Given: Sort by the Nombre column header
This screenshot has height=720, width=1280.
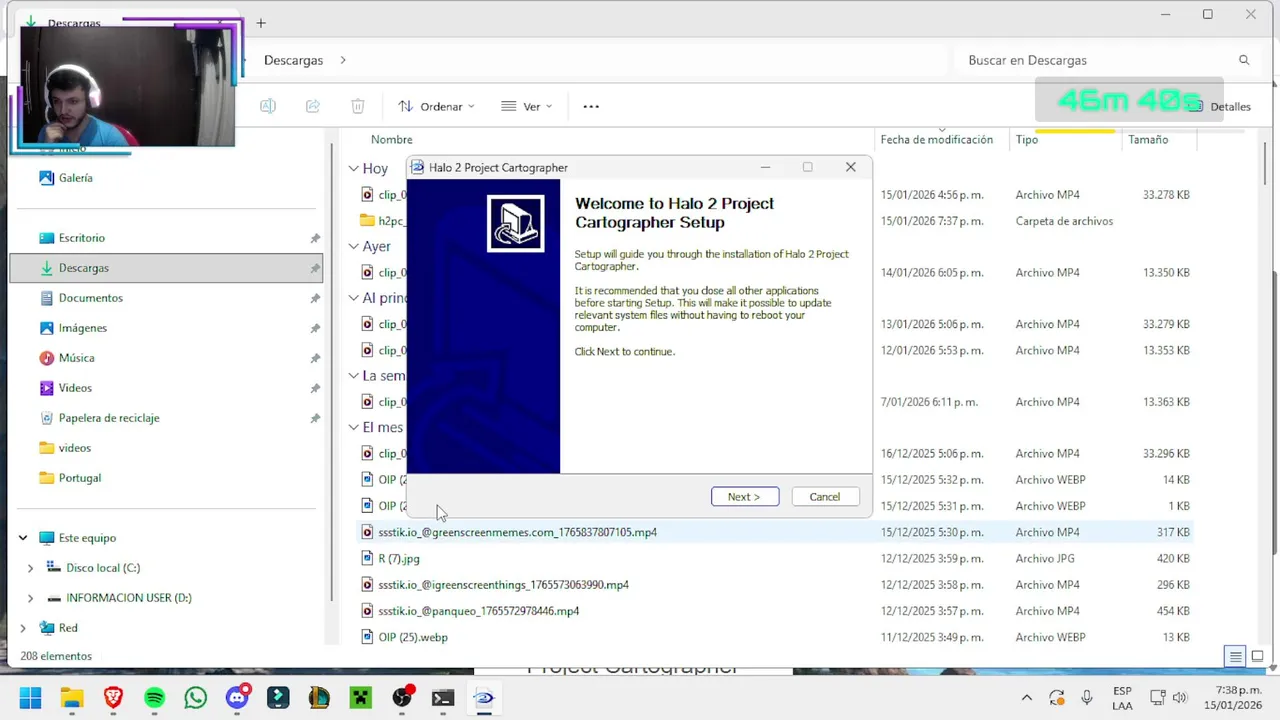Looking at the screenshot, I should 391,140.
